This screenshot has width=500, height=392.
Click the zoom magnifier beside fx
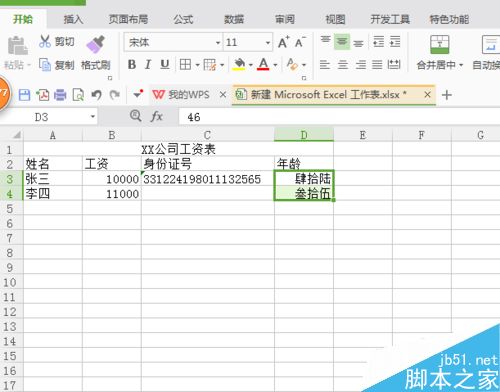tap(135, 116)
